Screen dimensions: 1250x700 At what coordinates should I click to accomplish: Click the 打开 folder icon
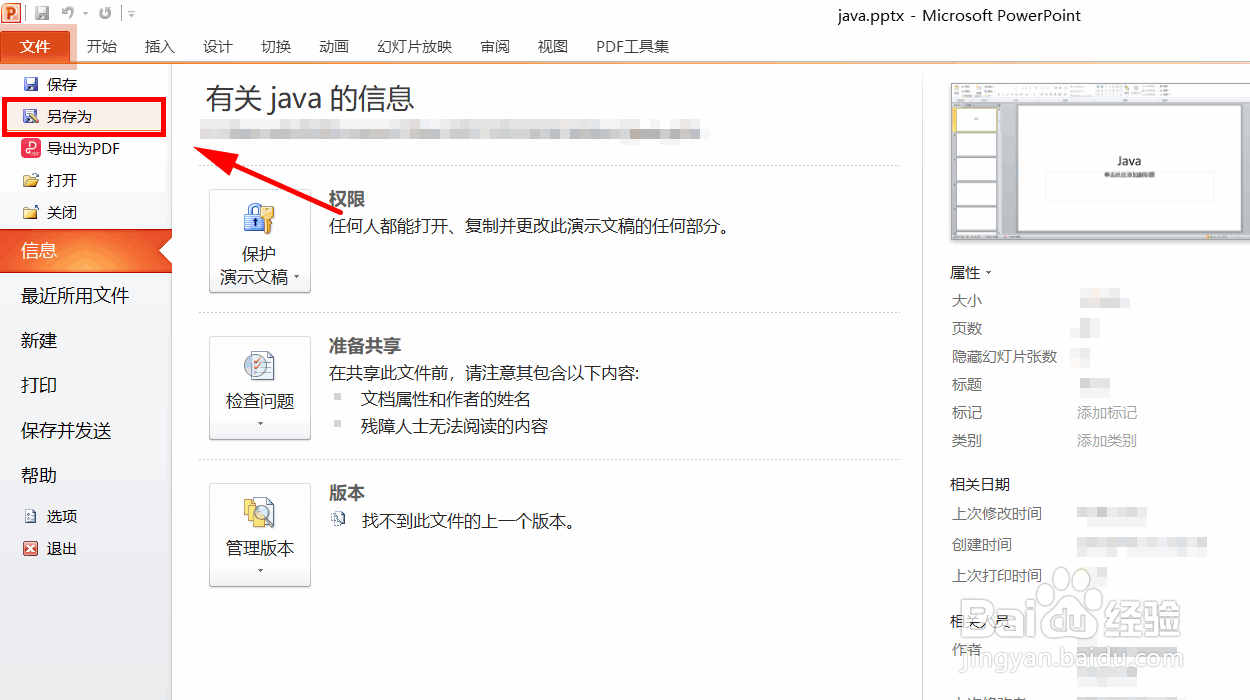[x=31, y=181]
